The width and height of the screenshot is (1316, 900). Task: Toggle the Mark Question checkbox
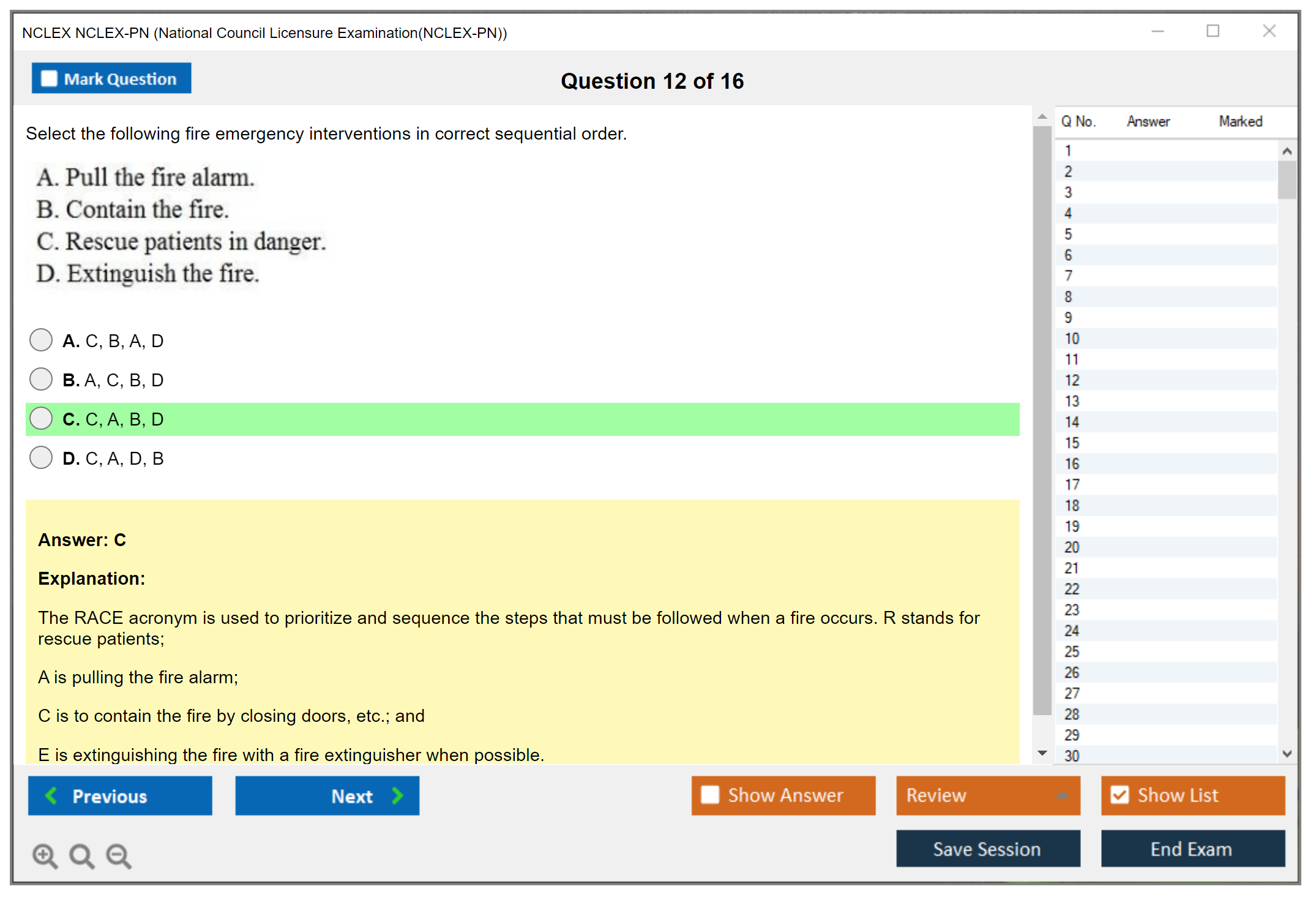tap(49, 79)
